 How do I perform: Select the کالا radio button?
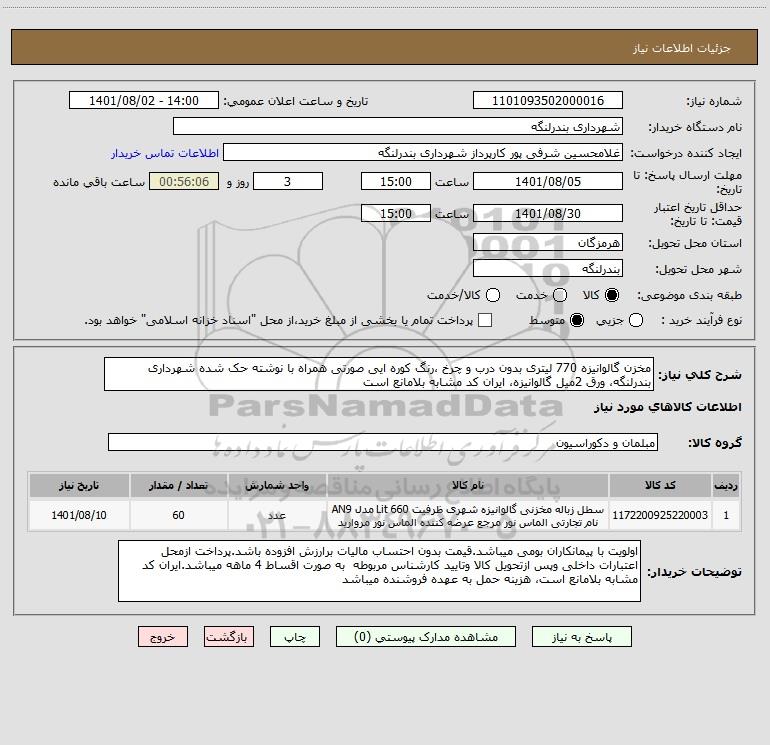pyautogui.click(x=612, y=295)
